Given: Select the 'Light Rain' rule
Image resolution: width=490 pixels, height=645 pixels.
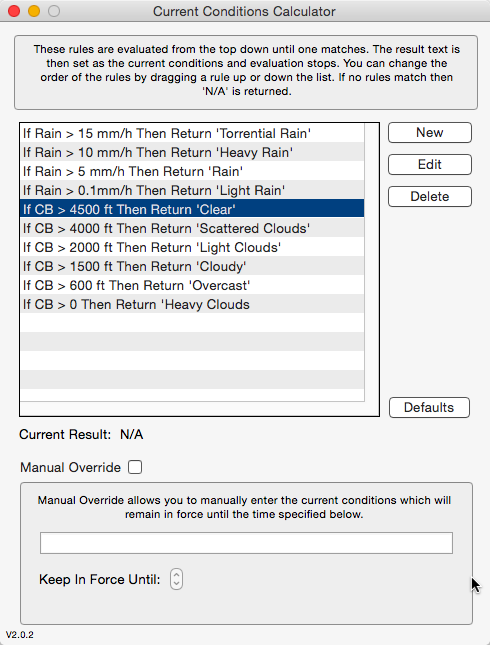Looking at the screenshot, I should click(192, 190).
